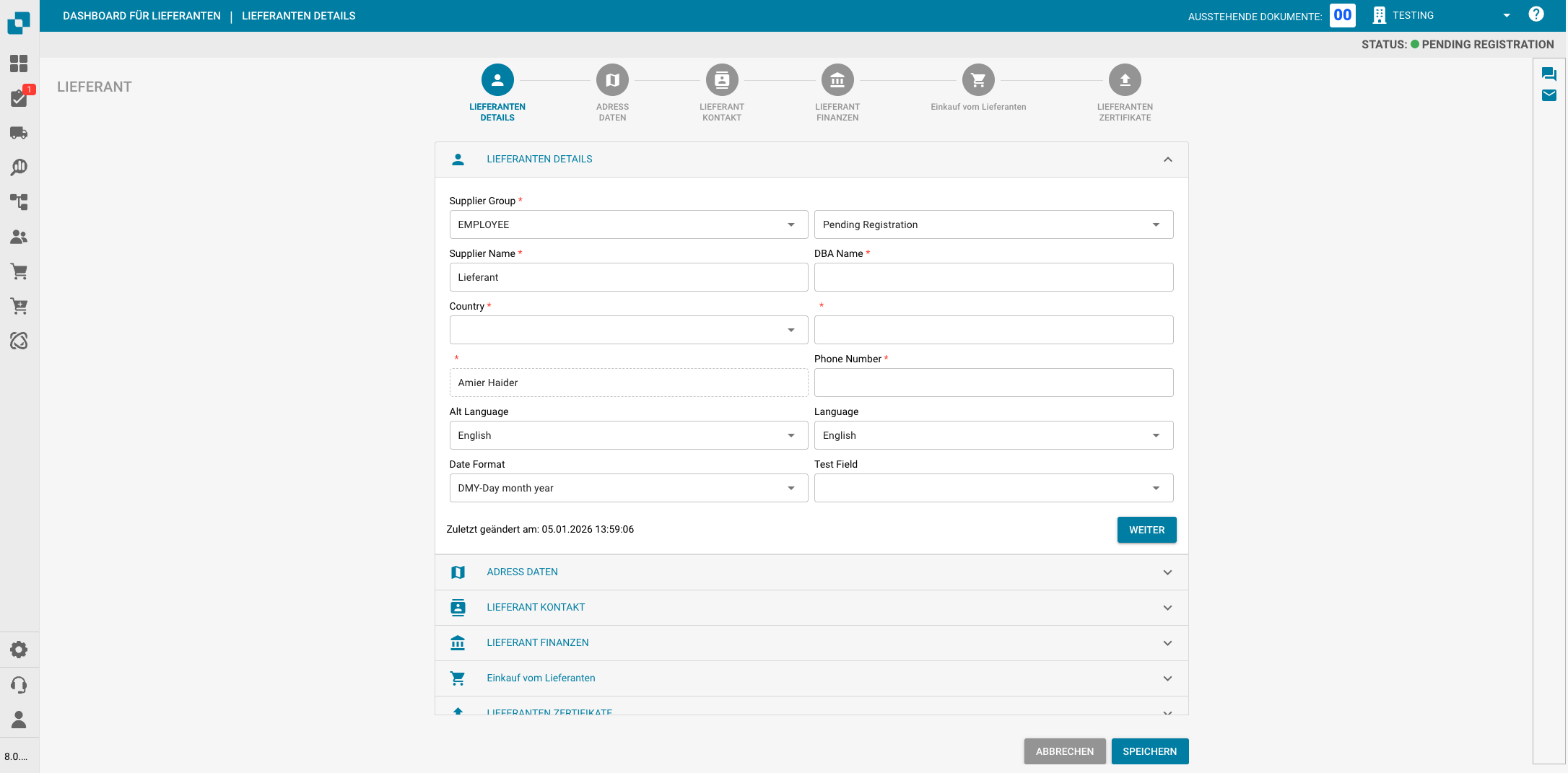Click the Weiter button
1568x773 pixels.
click(x=1146, y=530)
